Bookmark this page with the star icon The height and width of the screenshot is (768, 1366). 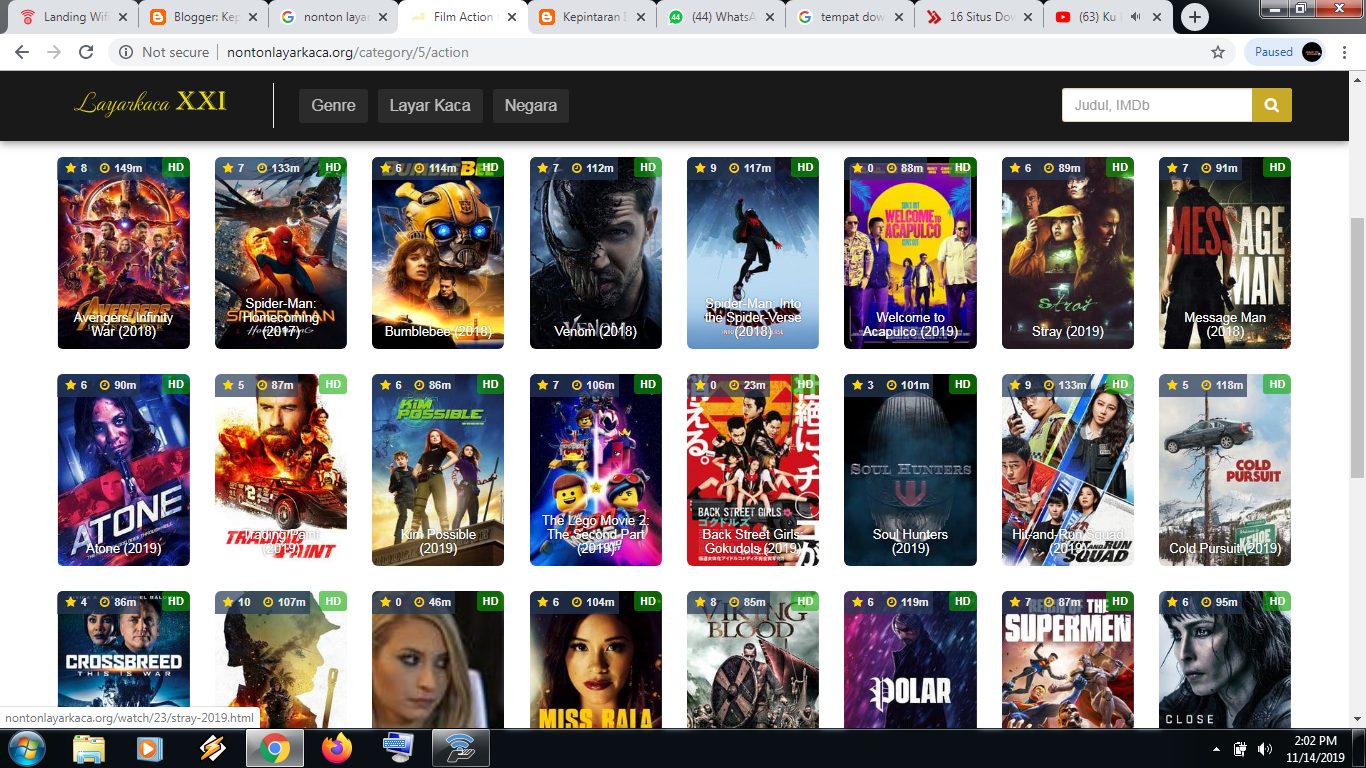tap(1218, 52)
